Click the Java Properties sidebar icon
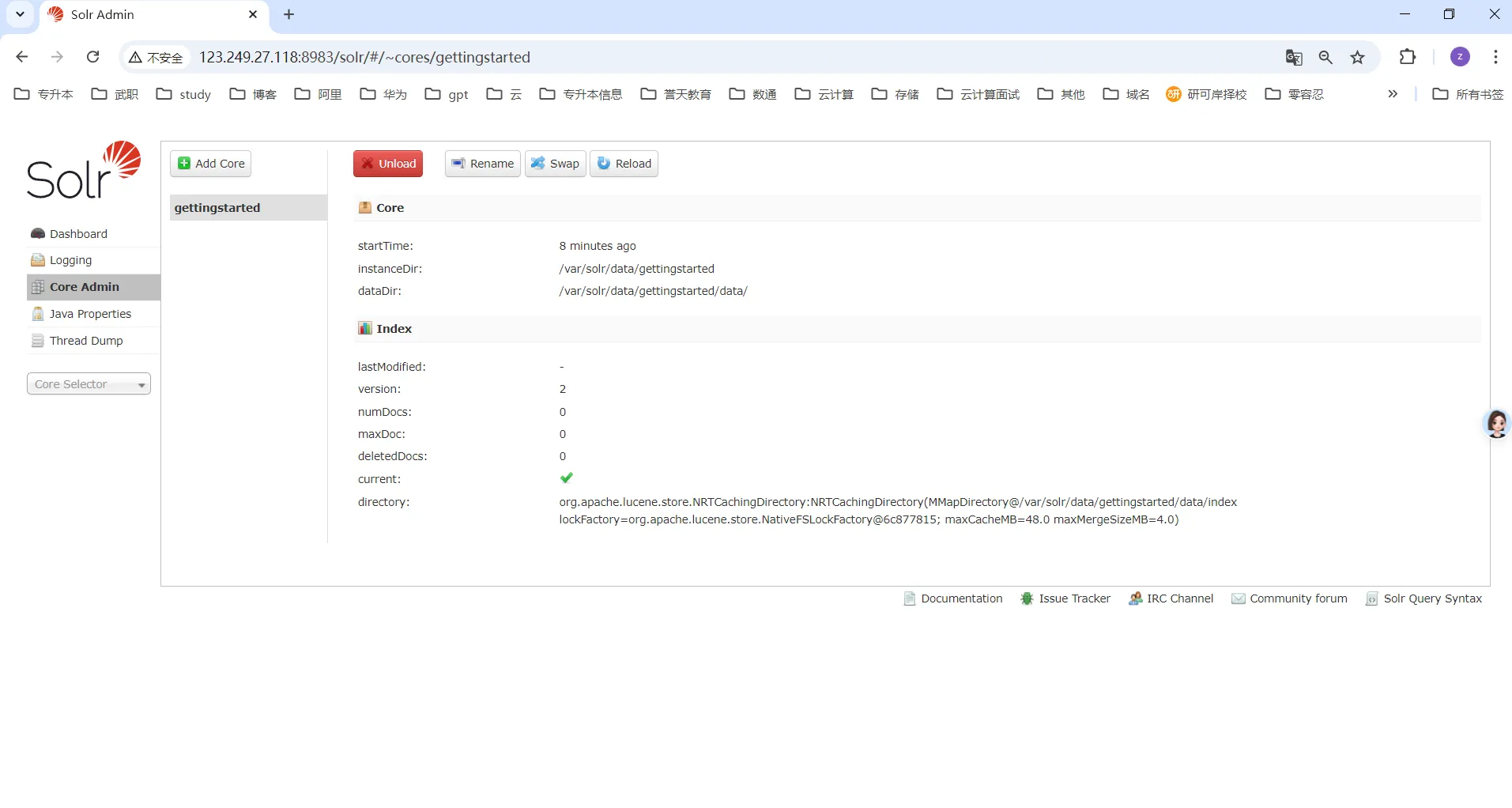This screenshot has height=808, width=1512. (x=38, y=314)
